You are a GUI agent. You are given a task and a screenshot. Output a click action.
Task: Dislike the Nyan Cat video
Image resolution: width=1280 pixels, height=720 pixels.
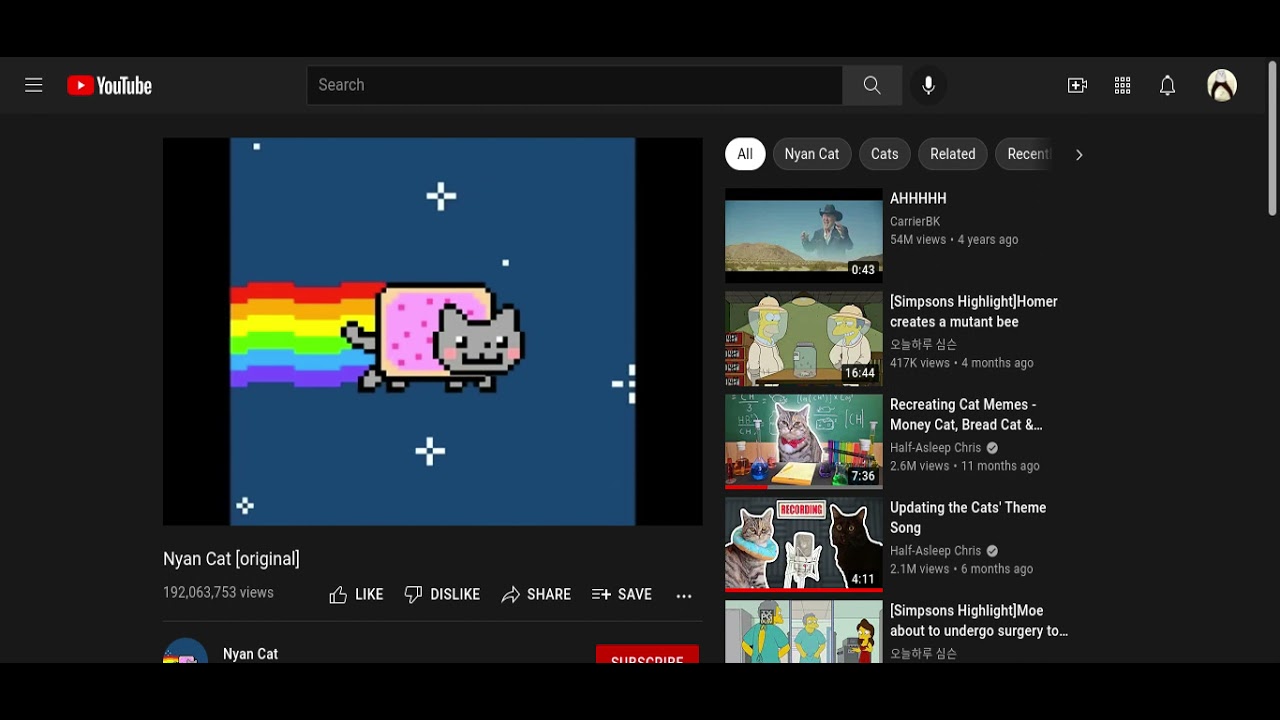coord(442,594)
